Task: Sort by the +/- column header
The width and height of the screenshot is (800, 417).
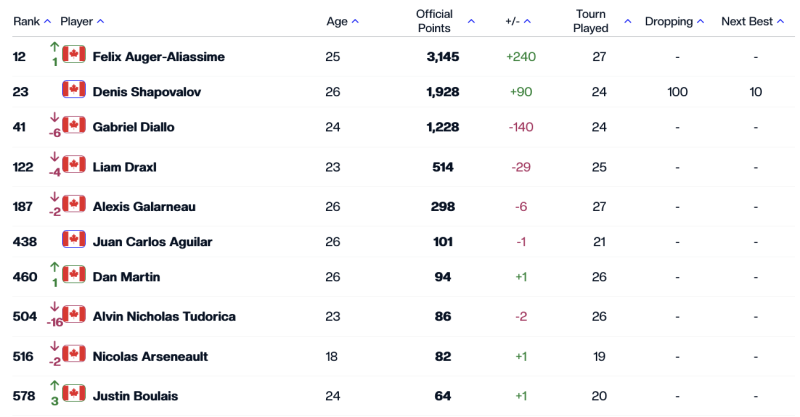Action: 519,21
